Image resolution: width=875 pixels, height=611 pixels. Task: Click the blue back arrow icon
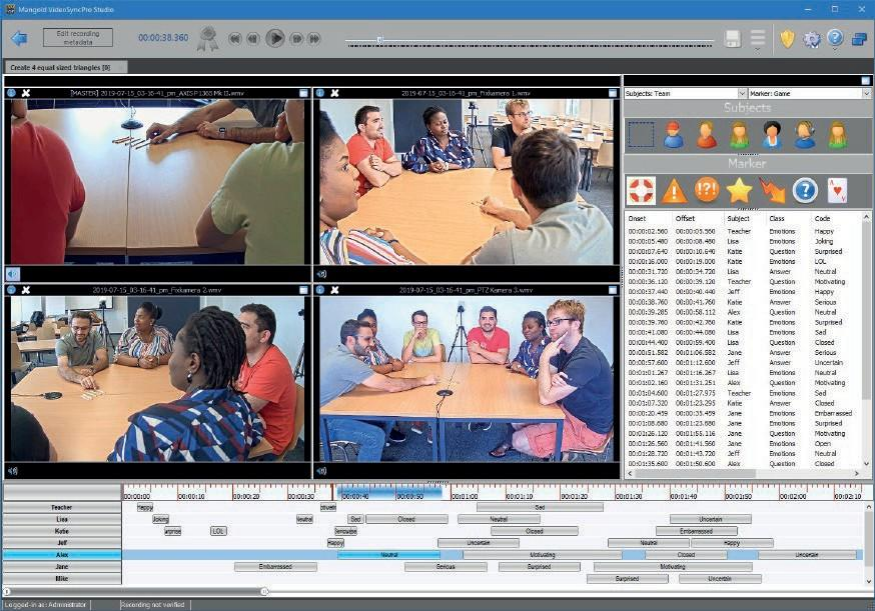point(19,38)
